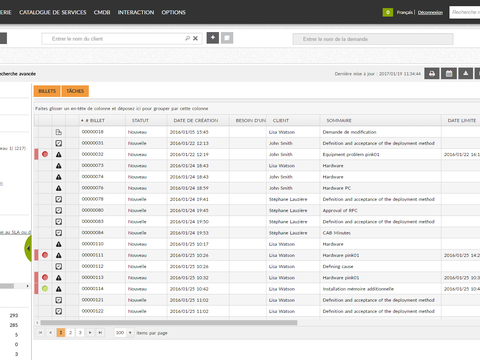Image resolution: width=480 pixels, height=360 pixels.
Task: Go to page 2 of results
Action: coord(70,333)
